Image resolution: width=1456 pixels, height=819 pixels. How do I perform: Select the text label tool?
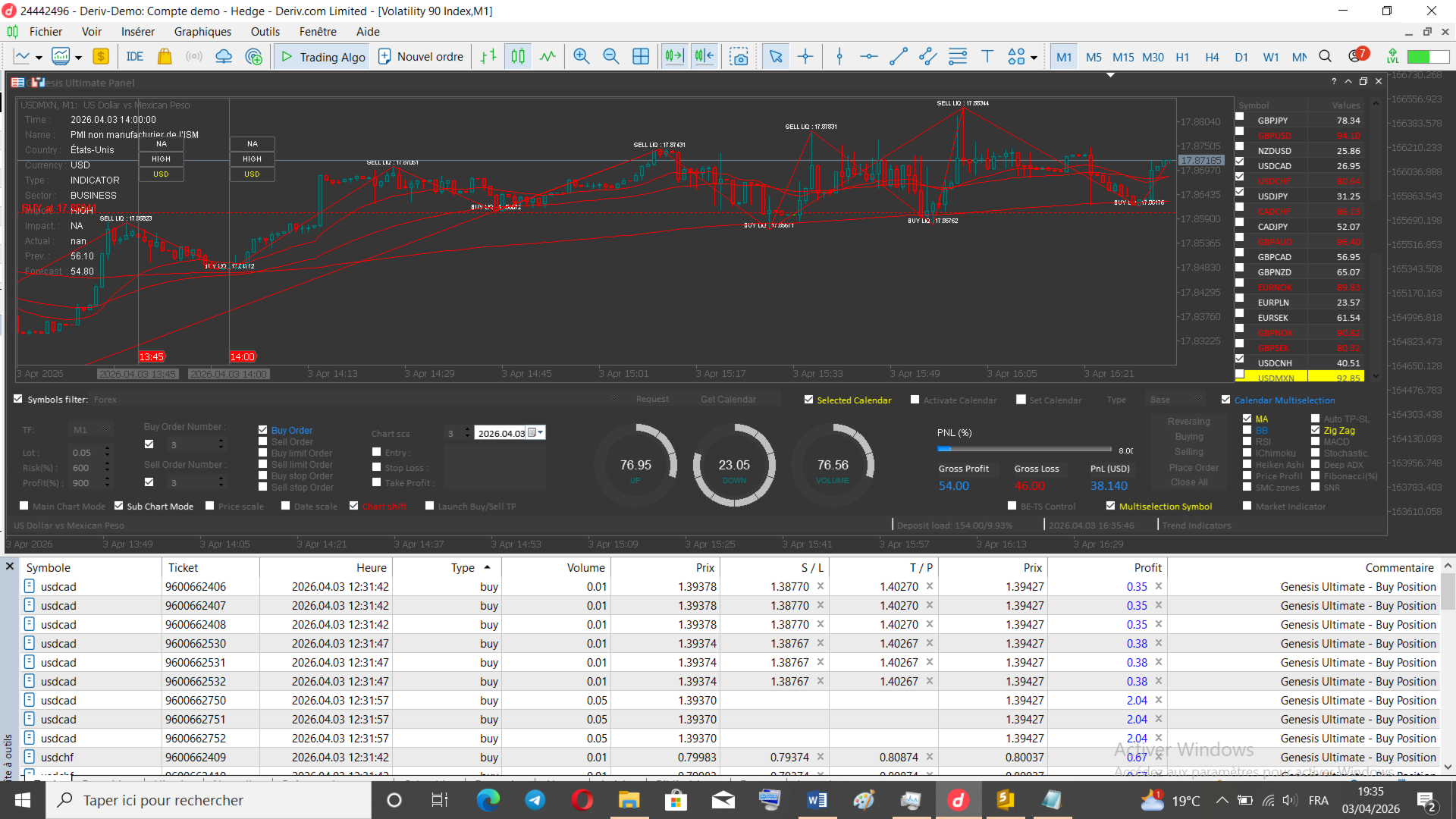click(x=987, y=57)
